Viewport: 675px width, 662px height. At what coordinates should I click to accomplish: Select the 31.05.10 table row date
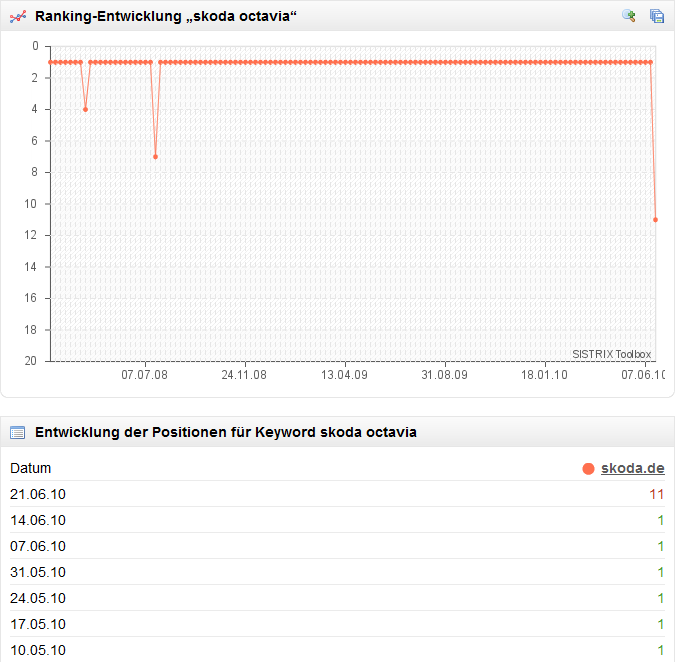tap(38, 572)
